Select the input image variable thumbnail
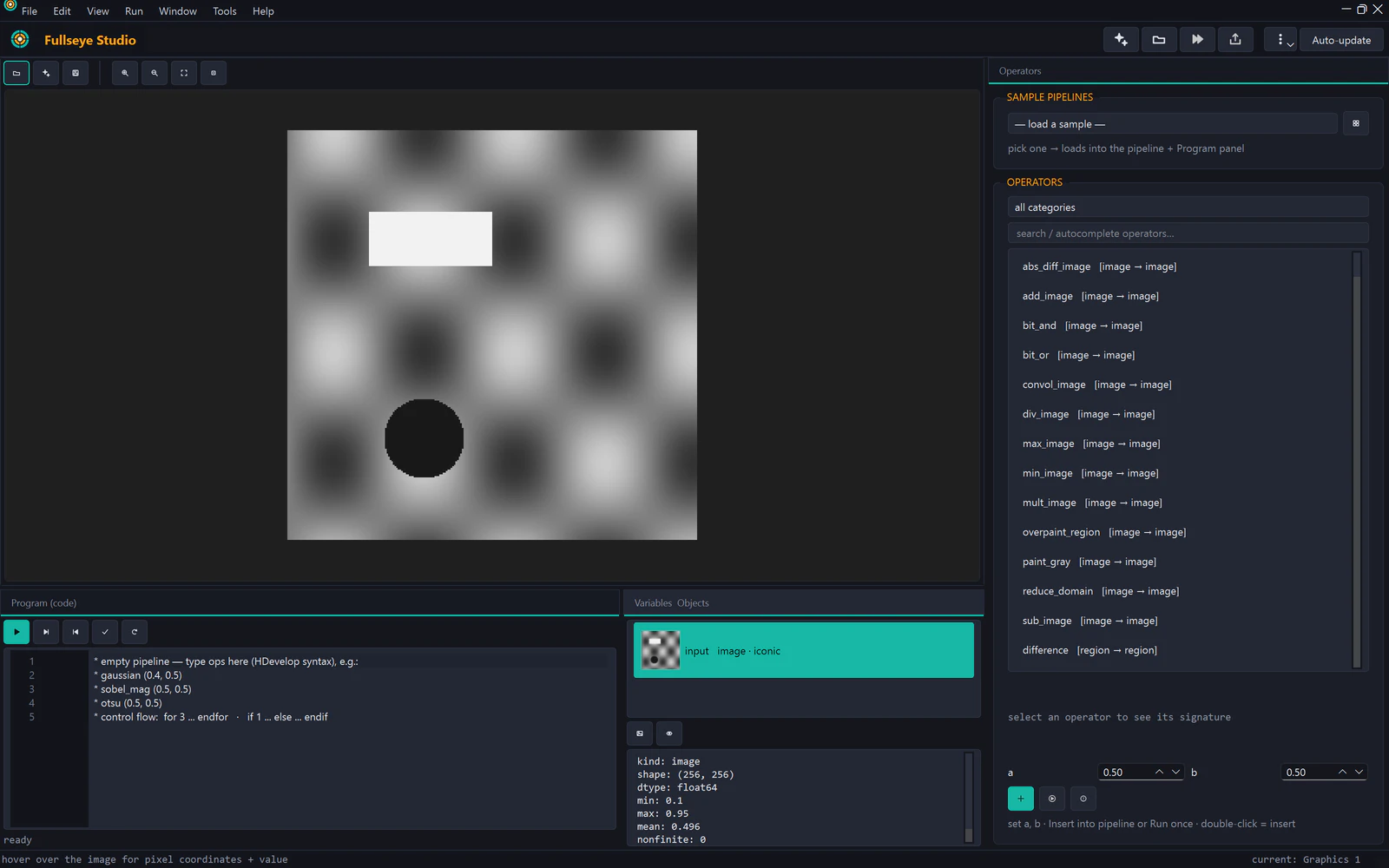Viewport: 1389px width, 868px height. [661, 650]
